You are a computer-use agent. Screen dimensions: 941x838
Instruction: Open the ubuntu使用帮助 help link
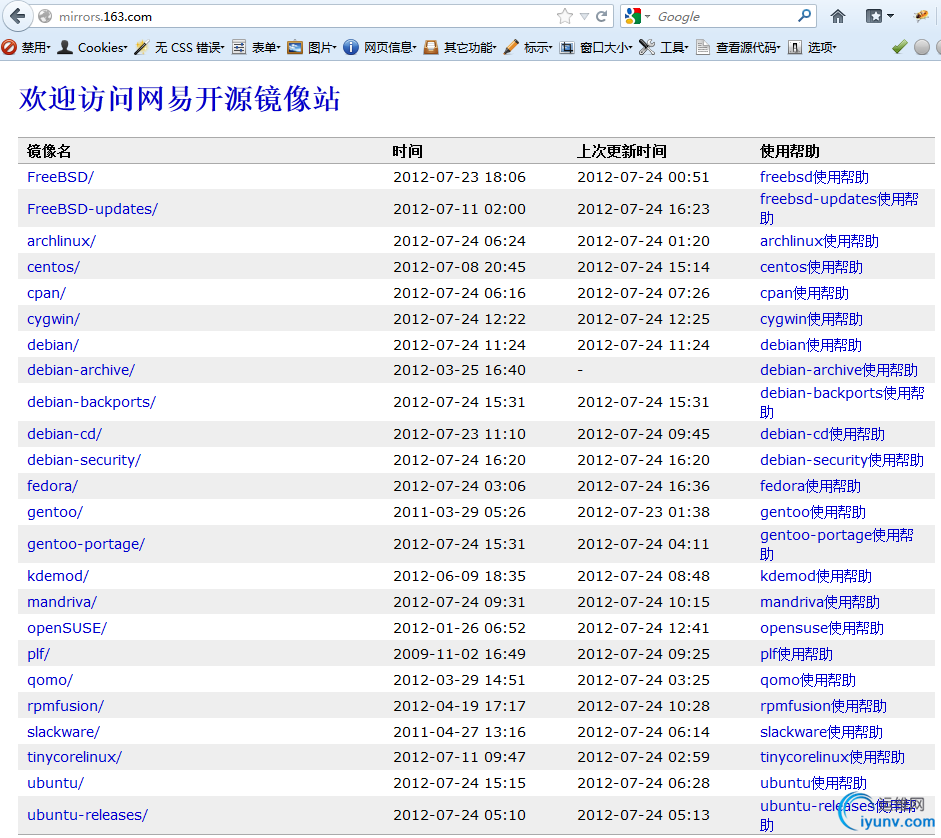[x=813, y=783]
